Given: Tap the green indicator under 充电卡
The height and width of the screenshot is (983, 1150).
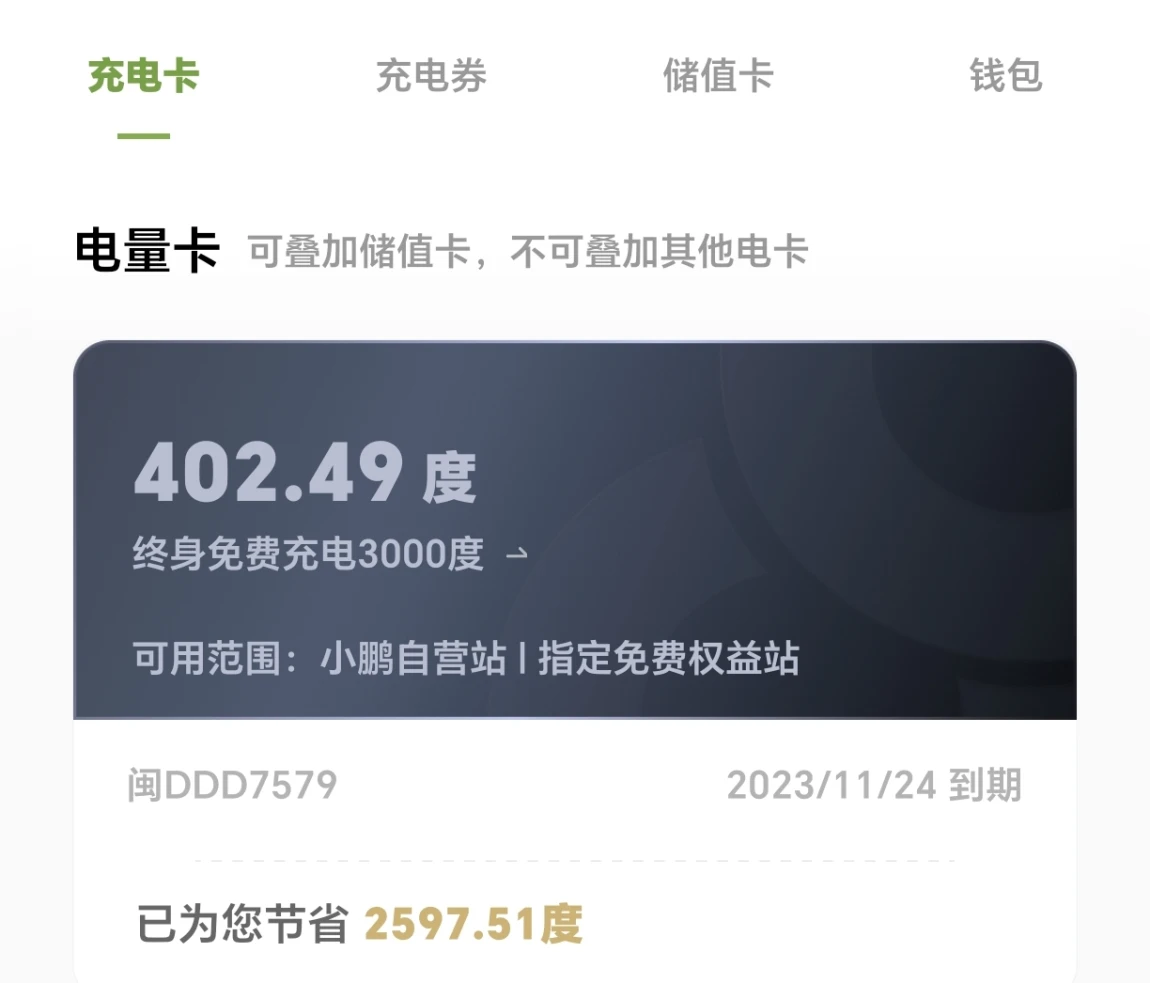Looking at the screenshot, I should [x=144, y=136].
